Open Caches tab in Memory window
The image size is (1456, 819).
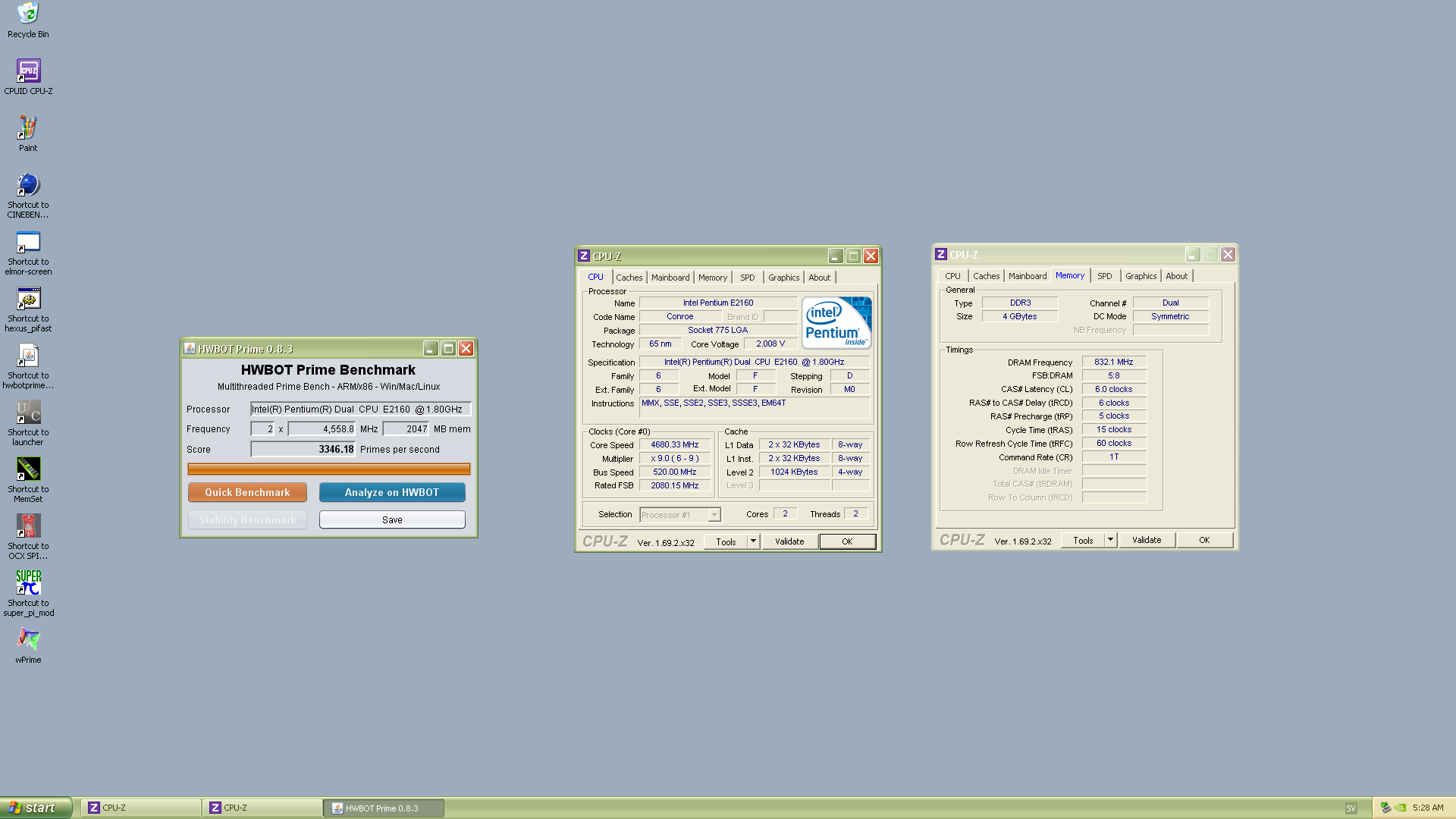986,276
